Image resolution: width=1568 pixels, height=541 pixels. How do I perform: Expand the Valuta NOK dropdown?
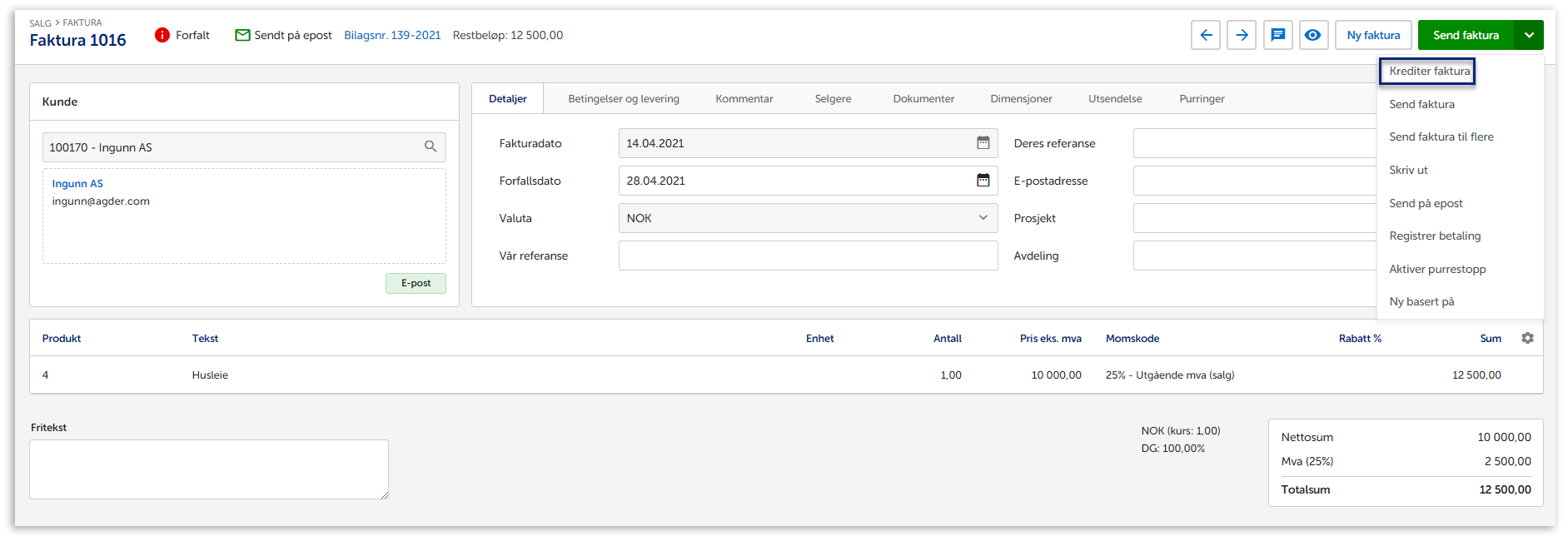pyautogui.click(x=983, y=218)
